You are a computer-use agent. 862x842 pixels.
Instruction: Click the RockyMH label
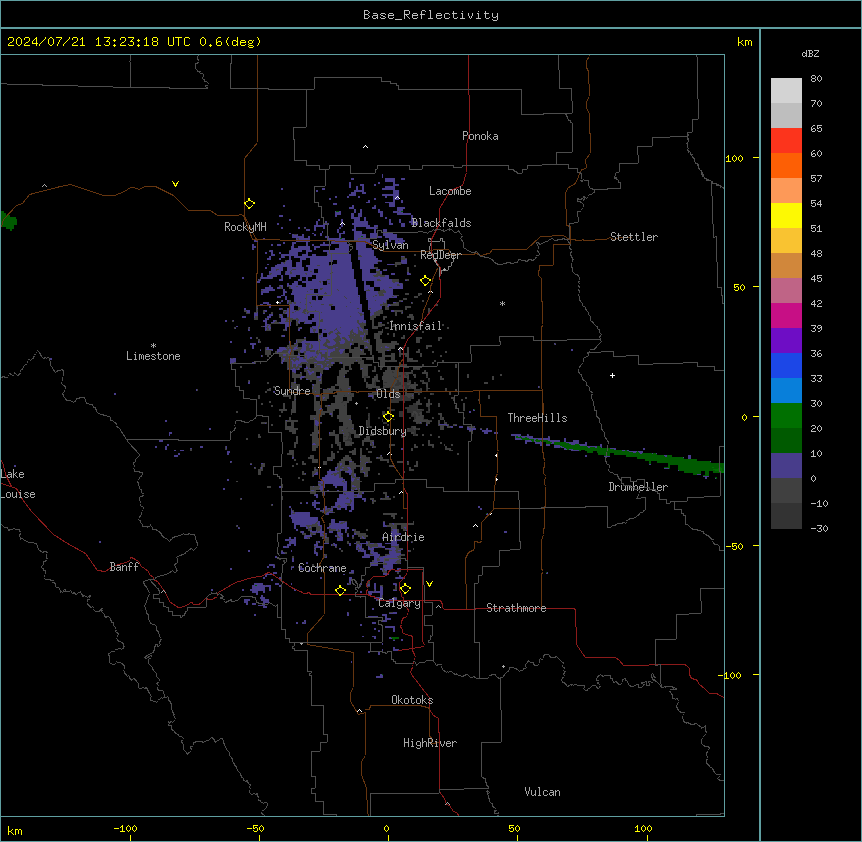[x=245, y=227]
